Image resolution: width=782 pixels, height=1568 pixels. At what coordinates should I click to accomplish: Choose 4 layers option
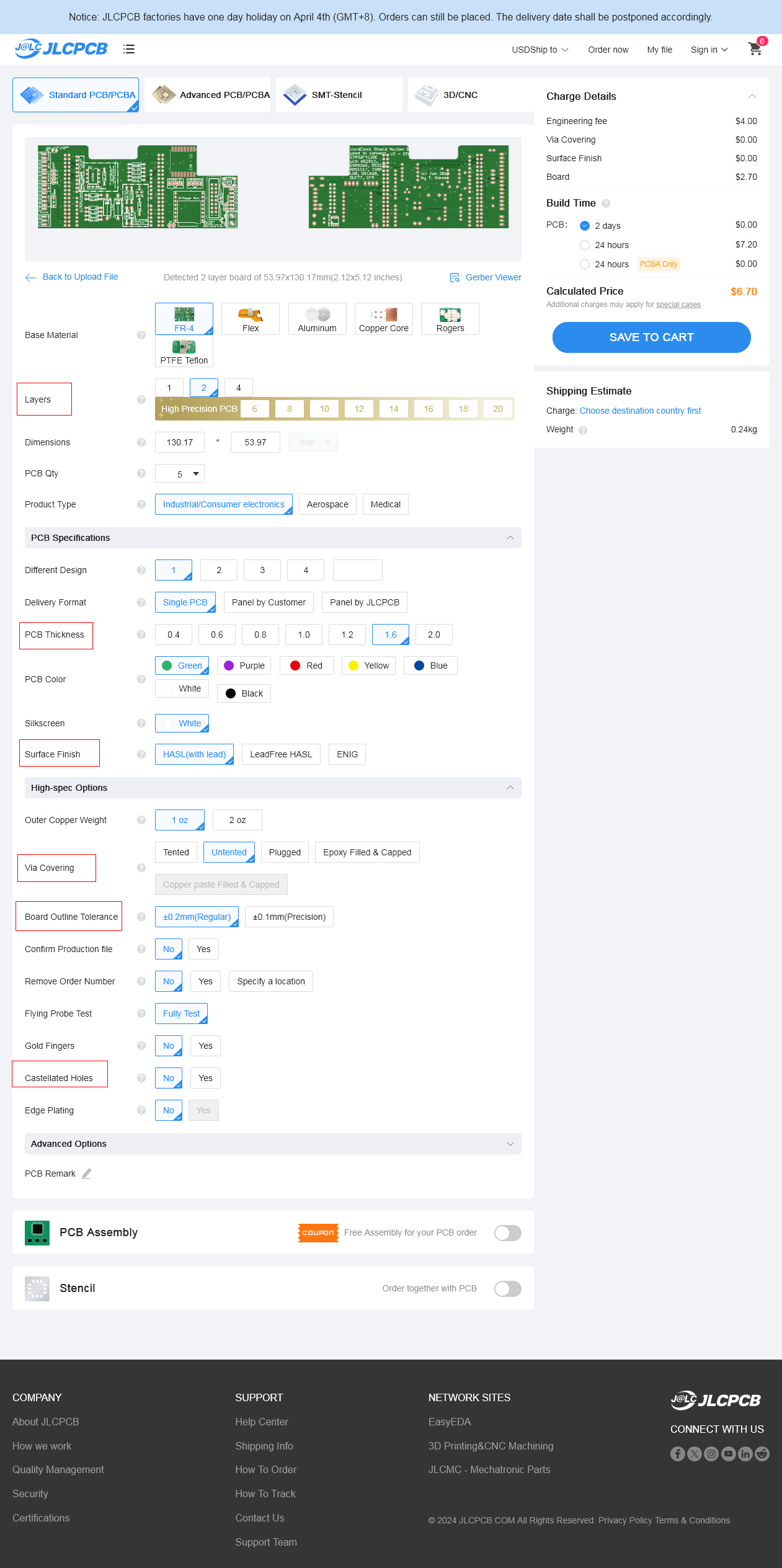(x=239, y=388)
